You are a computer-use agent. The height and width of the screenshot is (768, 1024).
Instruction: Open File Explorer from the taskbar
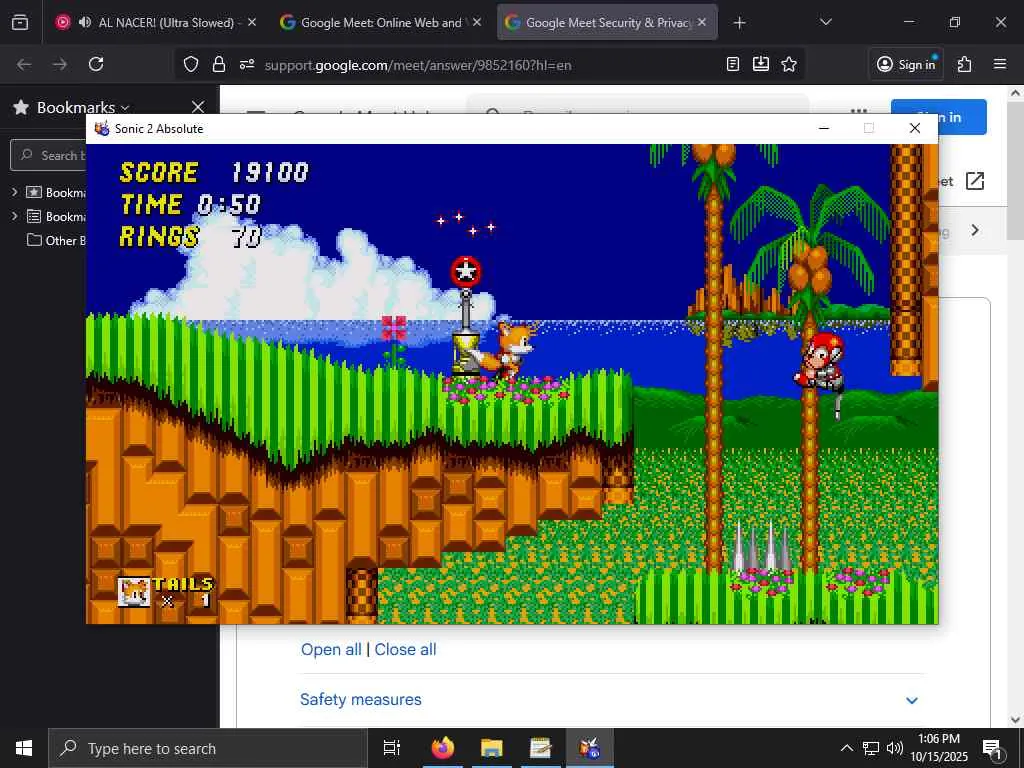point(492,748)
